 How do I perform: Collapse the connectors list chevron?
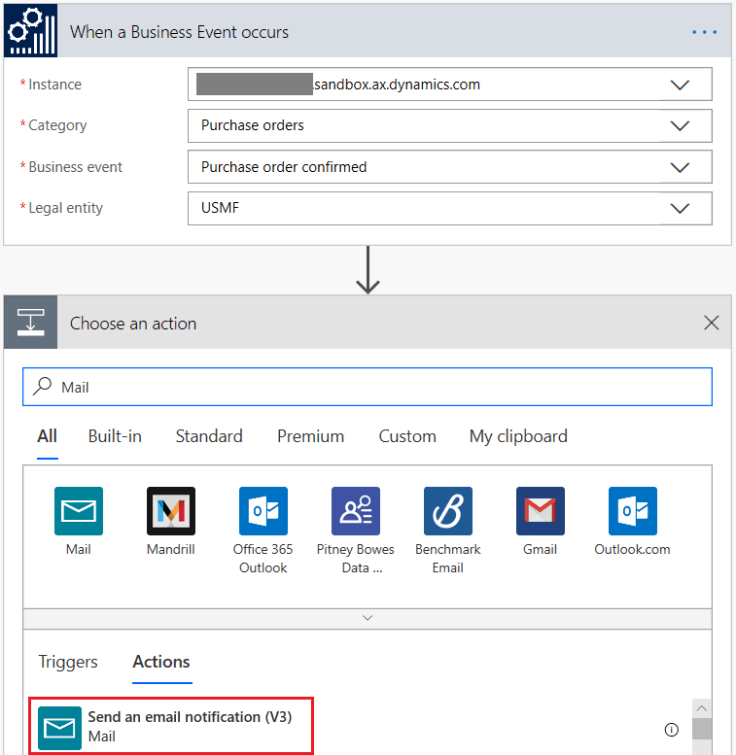[367, 618]
